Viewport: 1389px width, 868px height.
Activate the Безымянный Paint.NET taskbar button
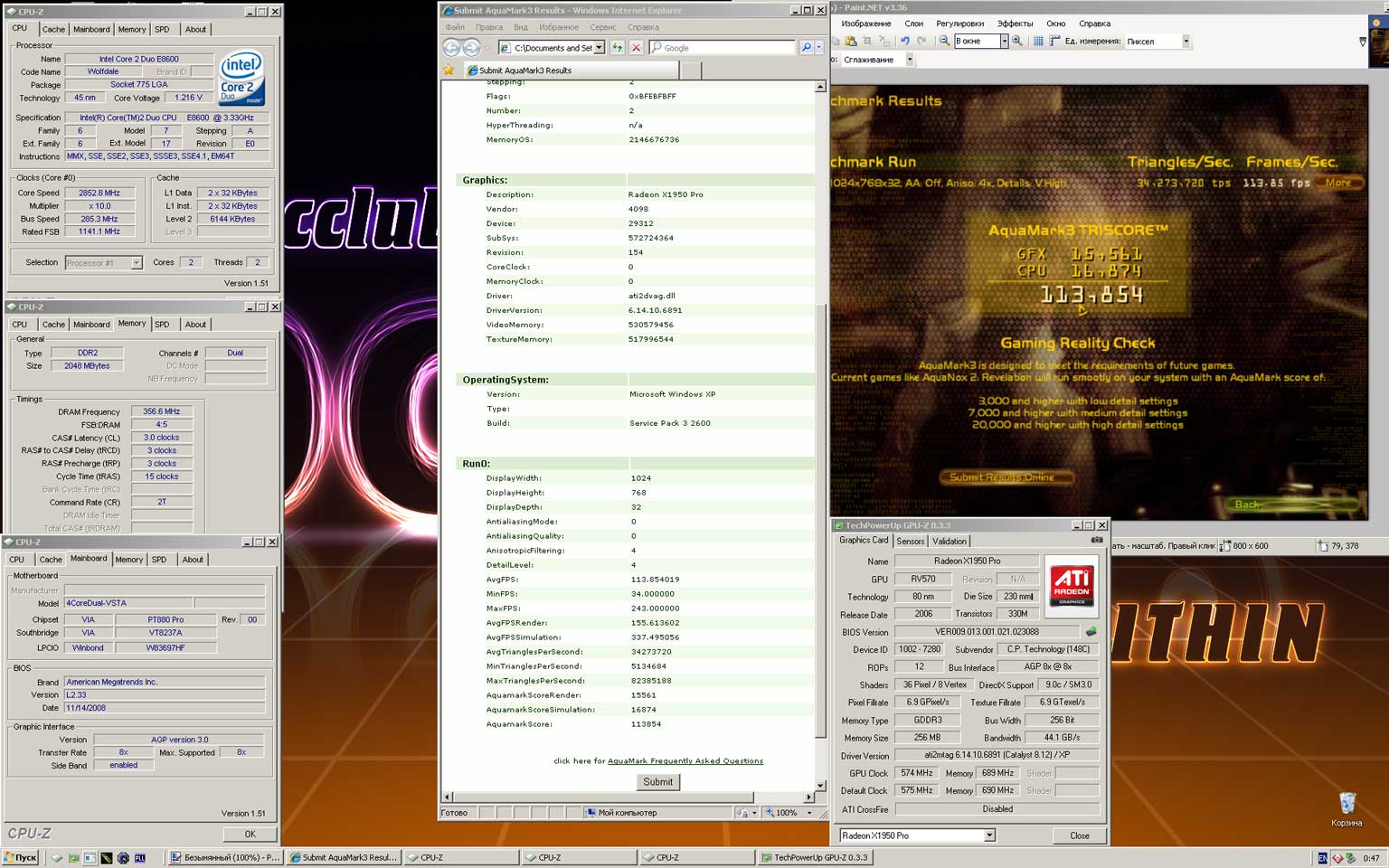pyautogui.click(x=224, y=857)
